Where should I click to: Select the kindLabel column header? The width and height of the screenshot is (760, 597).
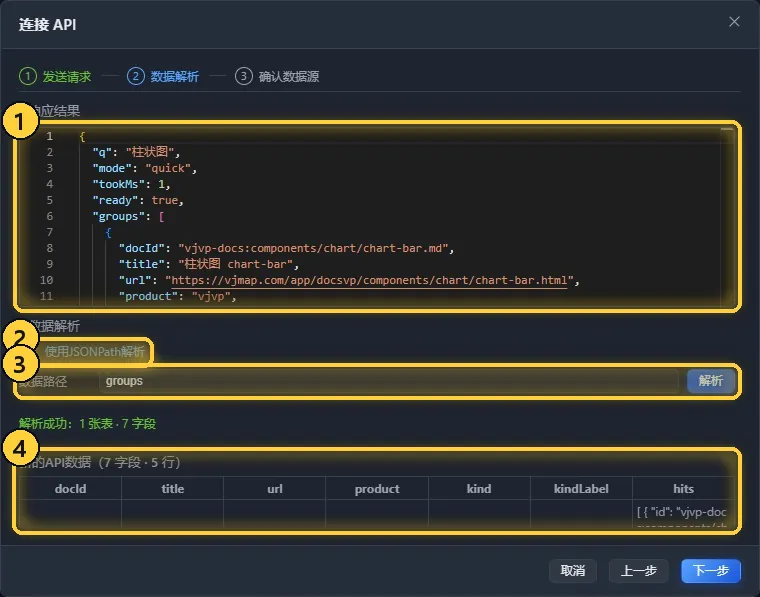pyautogui.click(x=581, y=488)
